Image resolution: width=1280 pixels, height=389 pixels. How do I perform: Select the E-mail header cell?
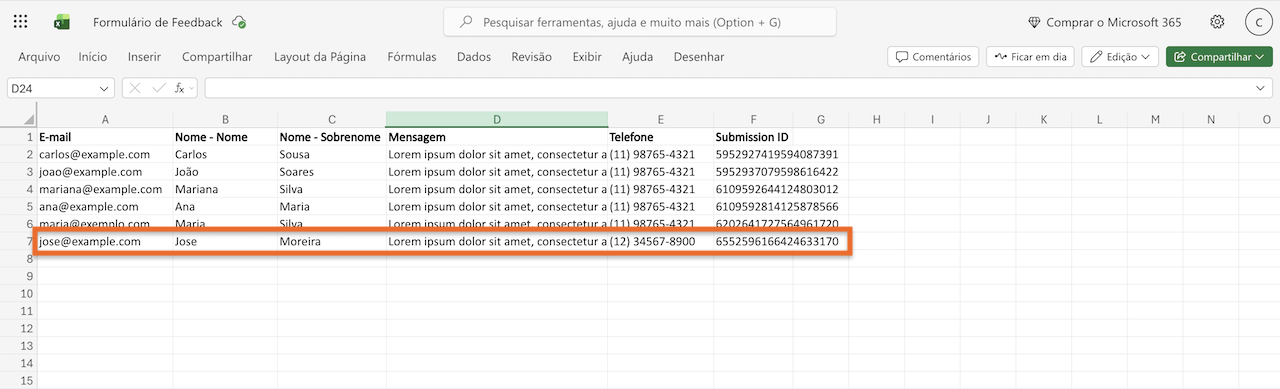104,137
